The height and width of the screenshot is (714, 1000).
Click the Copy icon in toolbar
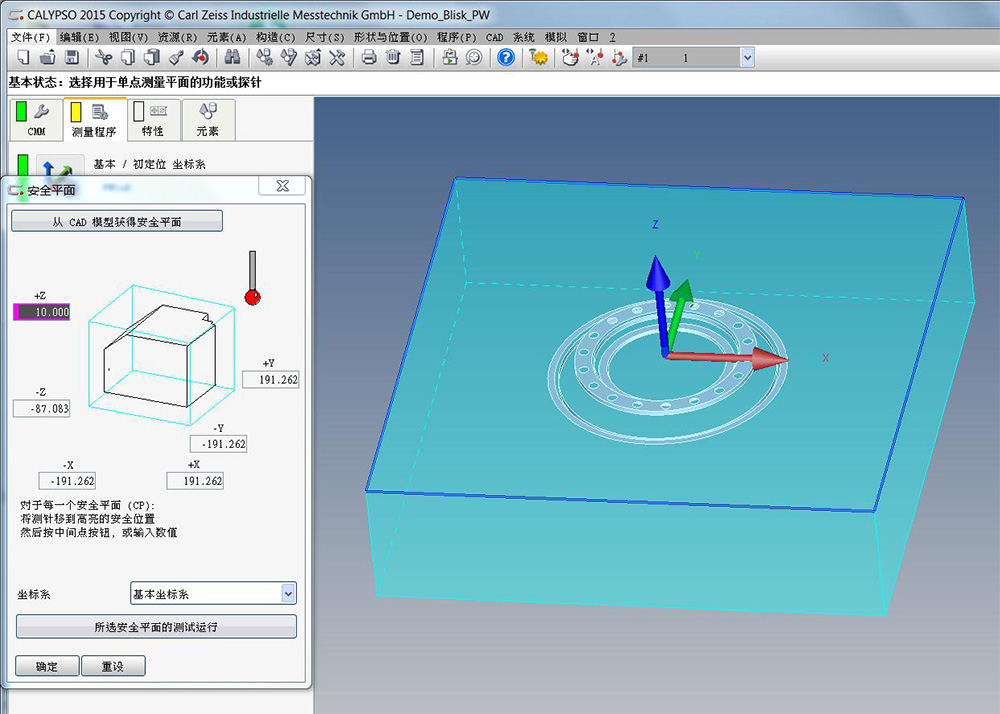(x=128, y=58)
